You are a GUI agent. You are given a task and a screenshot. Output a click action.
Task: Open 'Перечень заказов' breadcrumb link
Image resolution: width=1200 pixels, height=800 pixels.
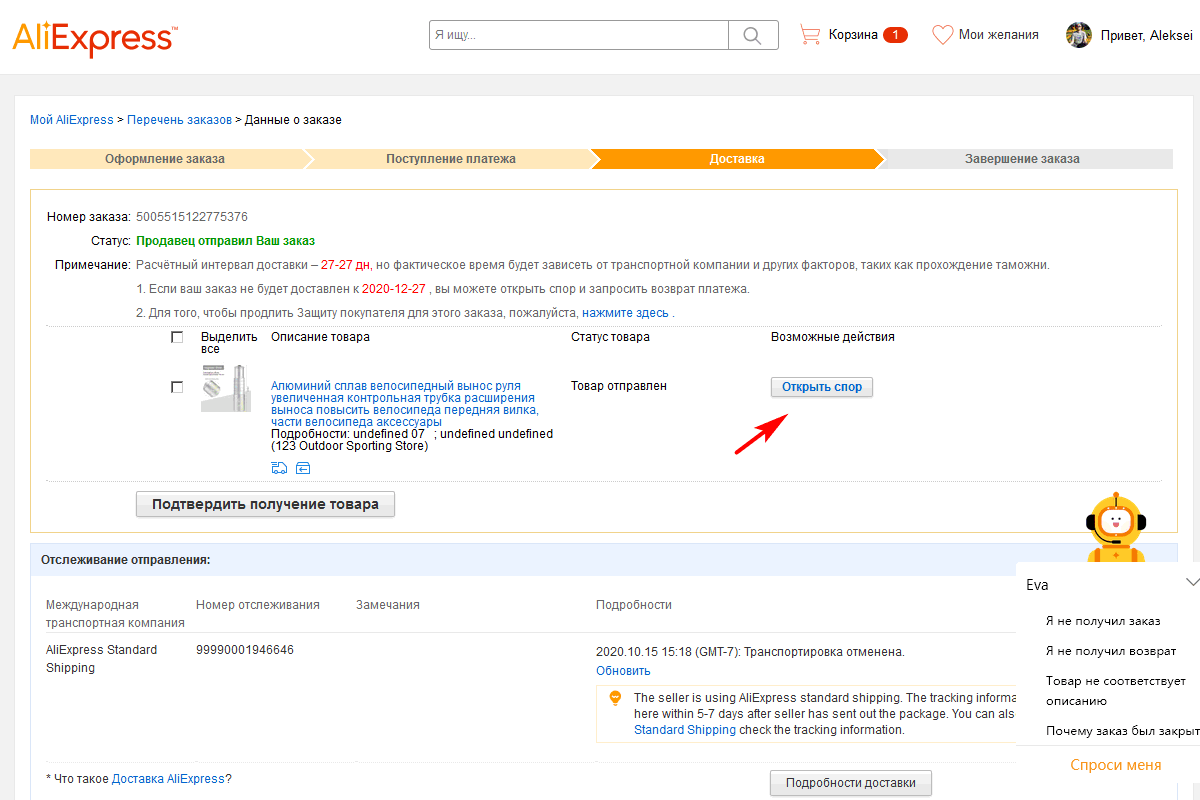[179, 120]
